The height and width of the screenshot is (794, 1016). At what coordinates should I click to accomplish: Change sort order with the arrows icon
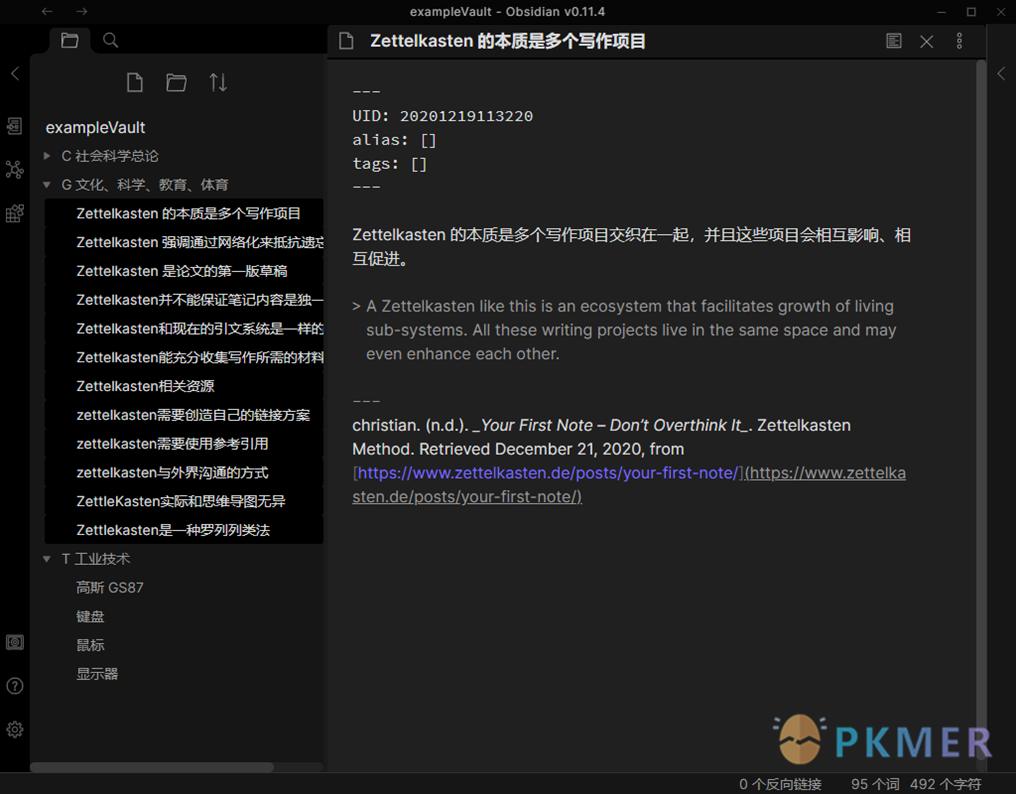pos(218,82)
